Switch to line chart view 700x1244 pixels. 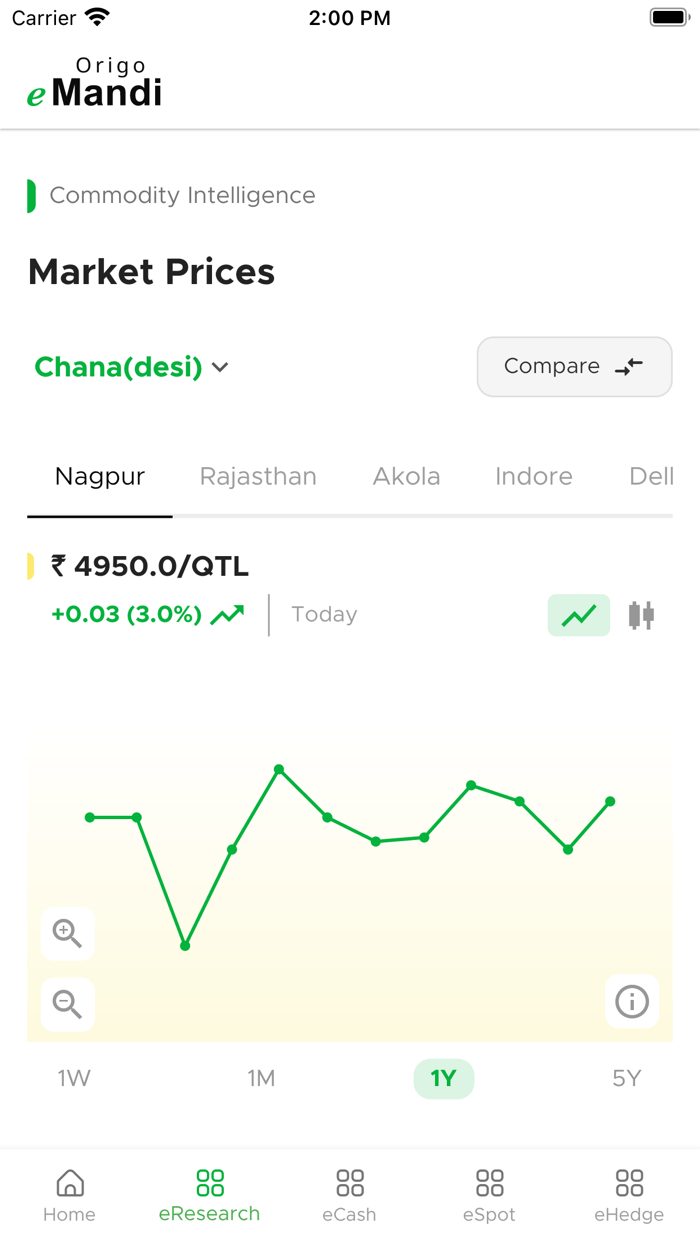pyautogui.click(x=578, y=615)
